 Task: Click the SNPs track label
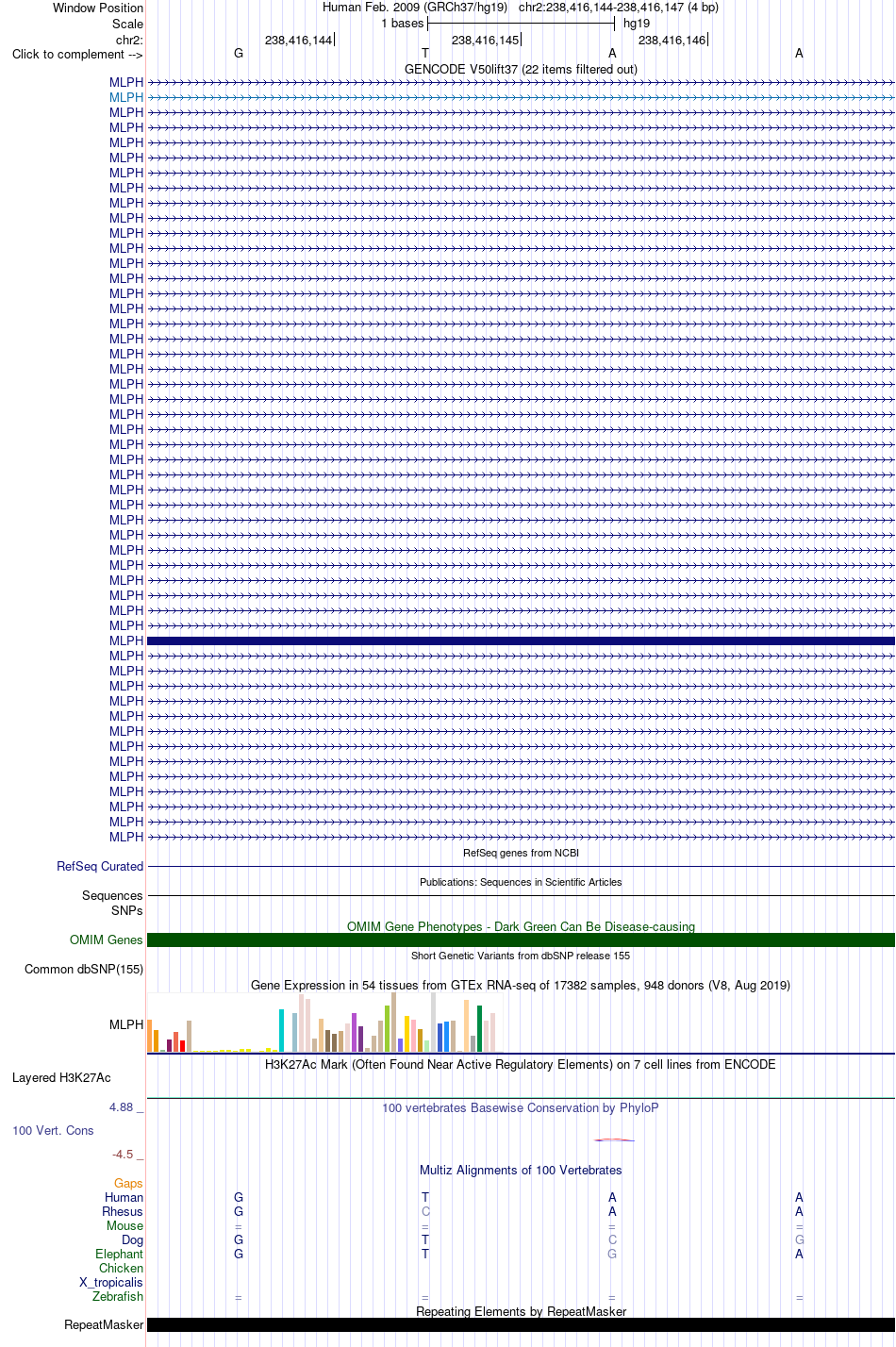click(x=126, y=910)
